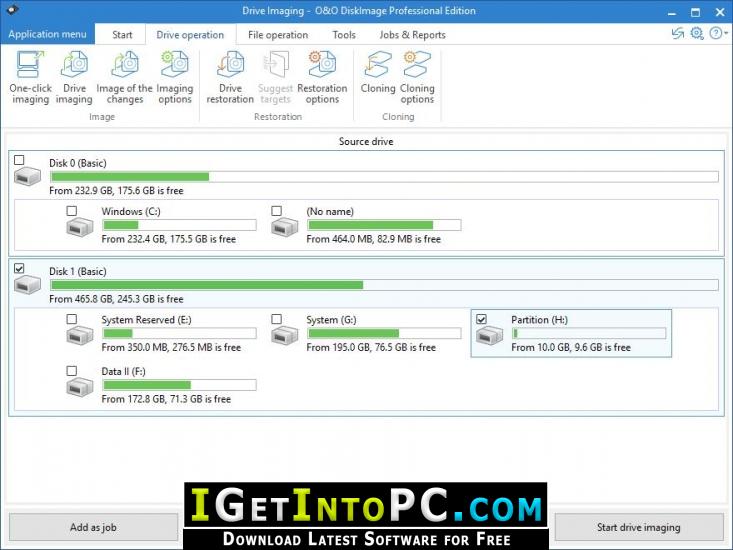Launch Drive restoration tool
The width and height of the screenshot is (733, 550).
point(230,78)
